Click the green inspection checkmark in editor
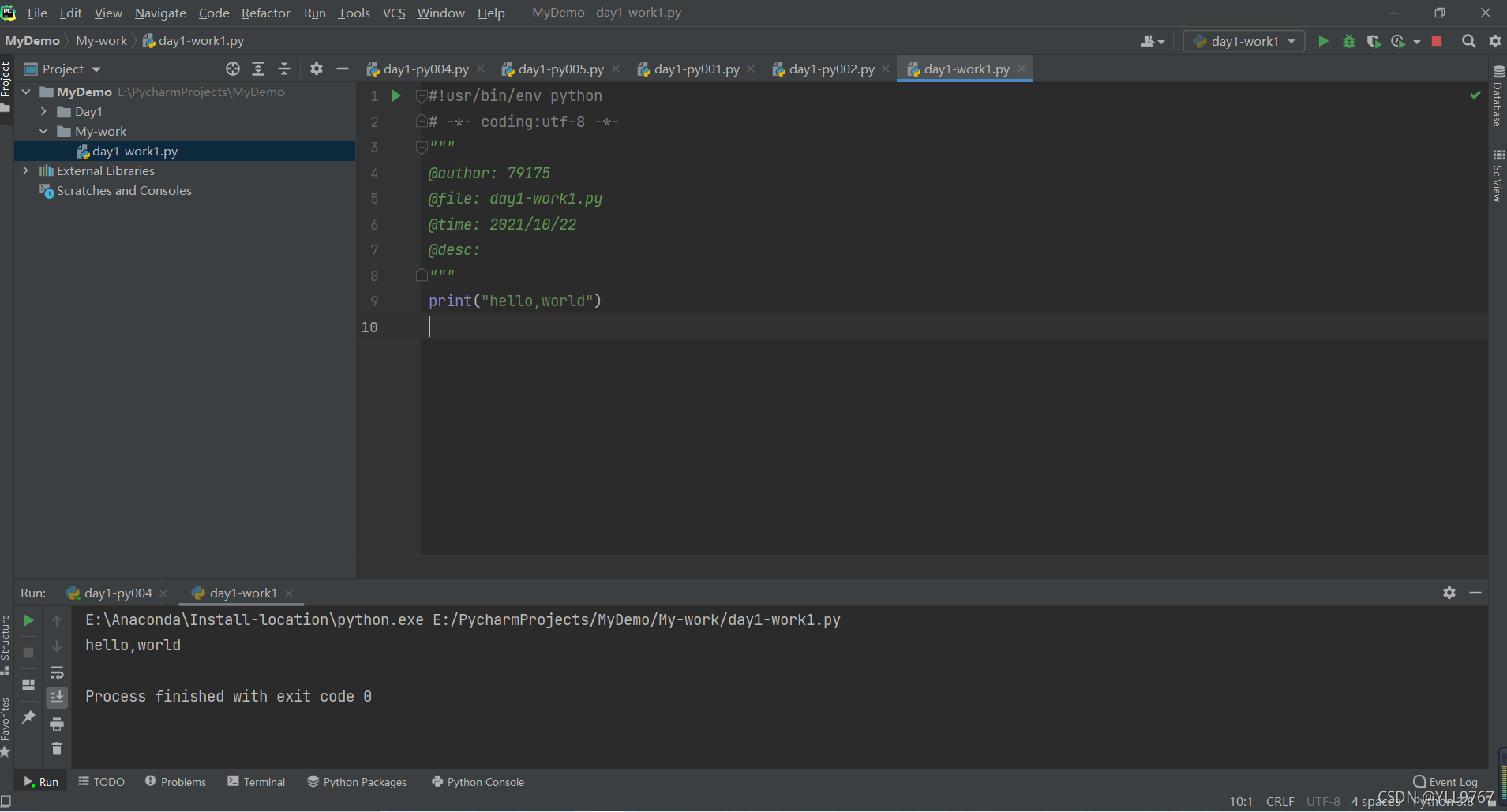Image resolution: width=1507 pixels, height=812 pixels. (x=1475, y=95)
